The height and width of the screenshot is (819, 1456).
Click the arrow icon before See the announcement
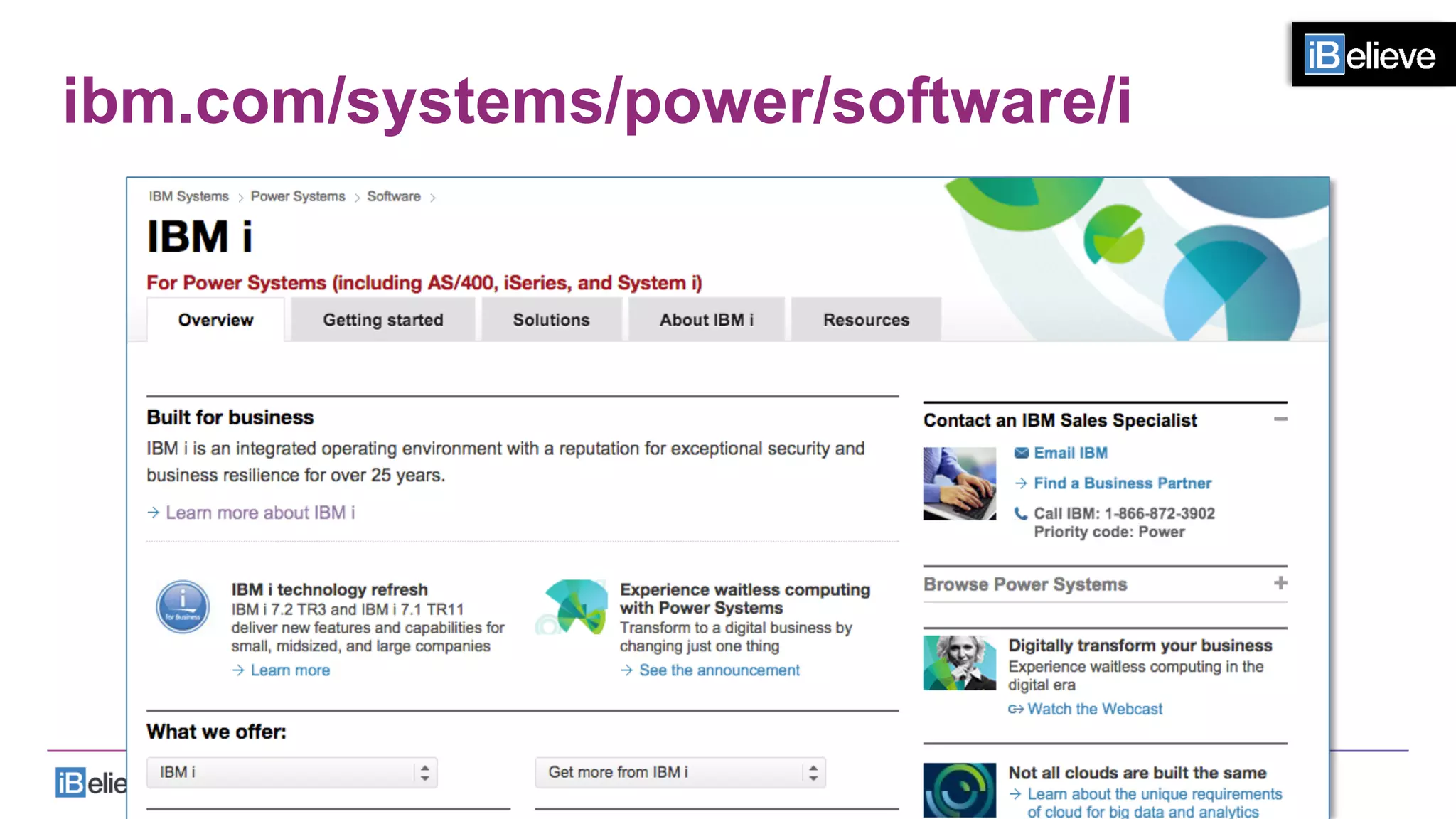coord(626,670)
